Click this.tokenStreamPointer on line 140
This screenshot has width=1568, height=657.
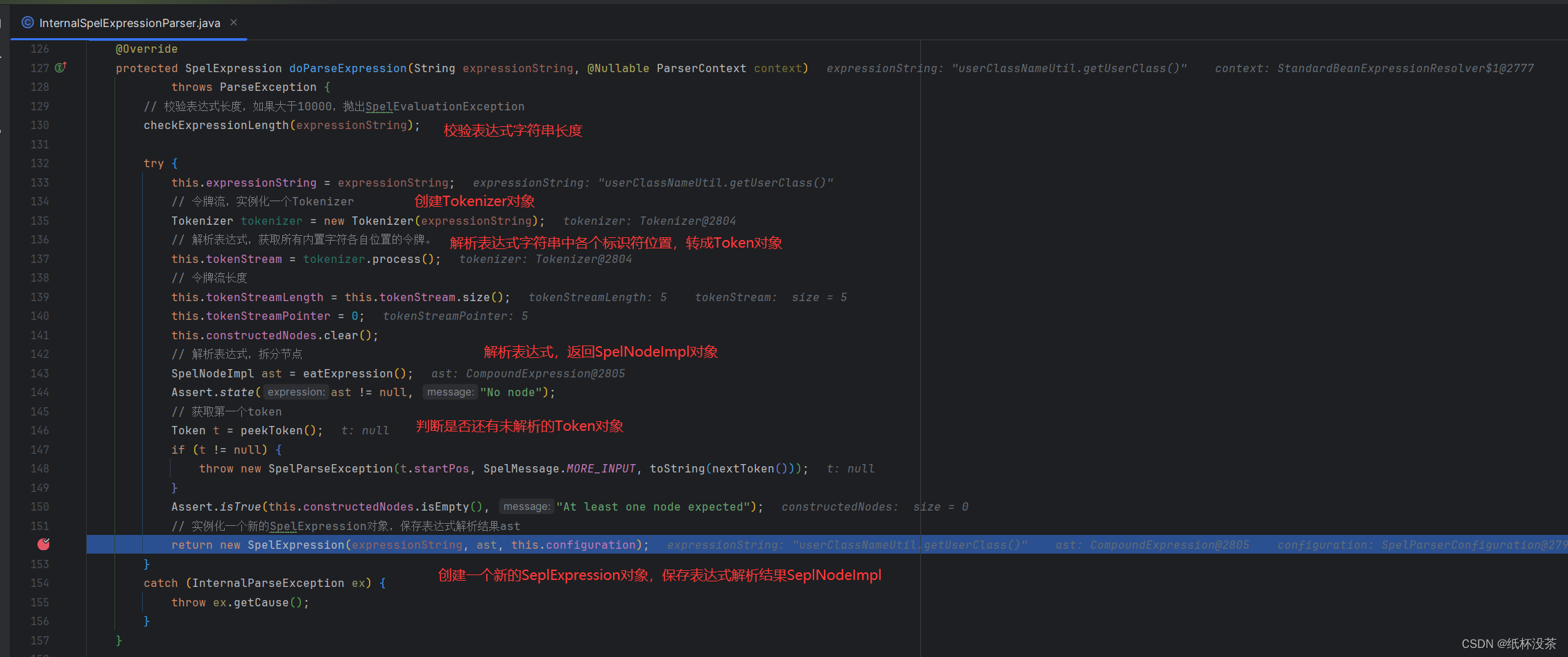coord(251,316)
